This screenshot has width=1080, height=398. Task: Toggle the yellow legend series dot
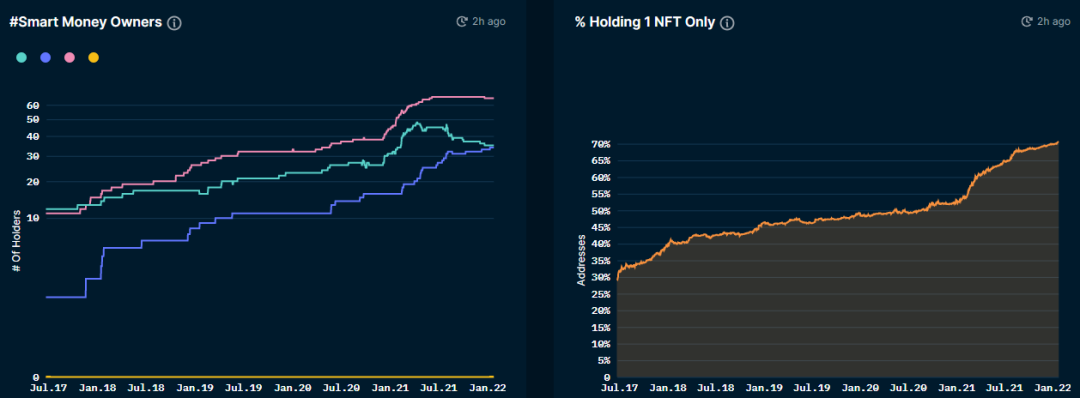pos(93,58)
